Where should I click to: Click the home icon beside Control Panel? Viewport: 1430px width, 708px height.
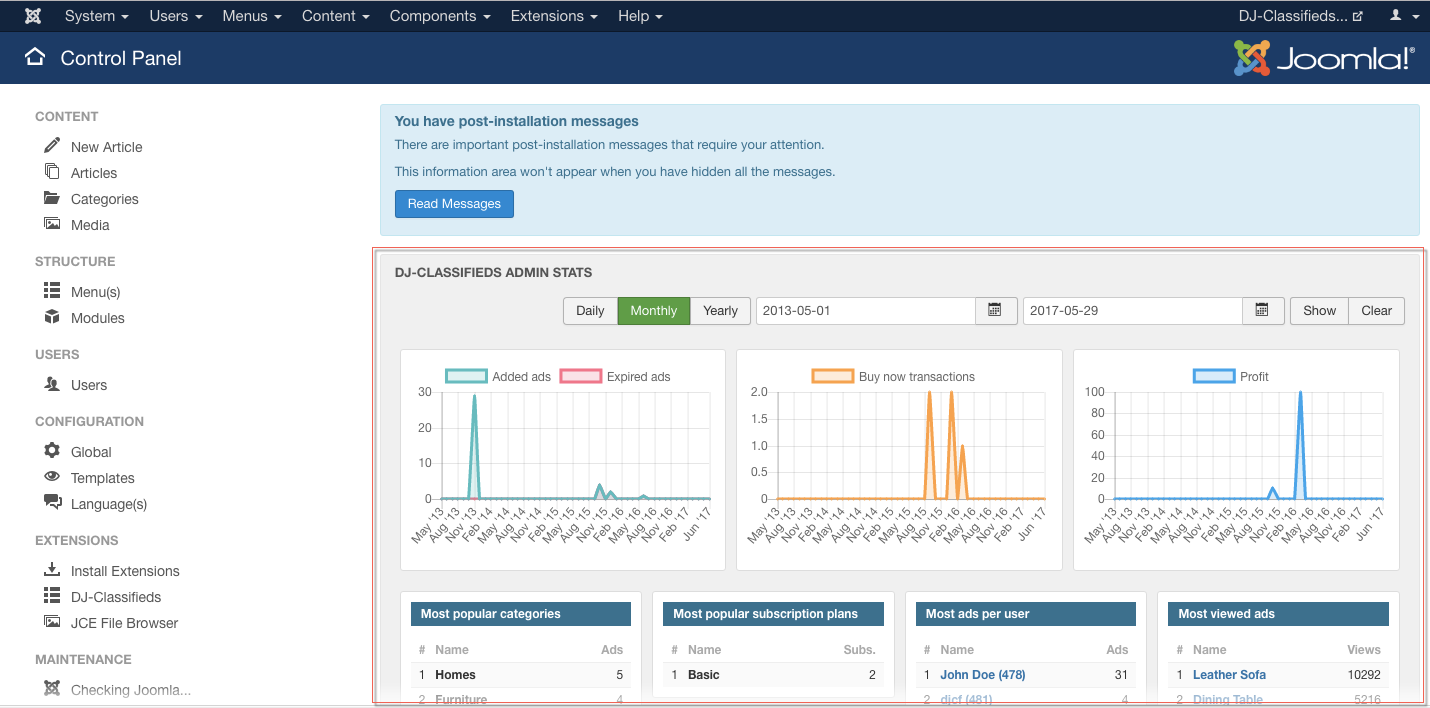[35, 57]
